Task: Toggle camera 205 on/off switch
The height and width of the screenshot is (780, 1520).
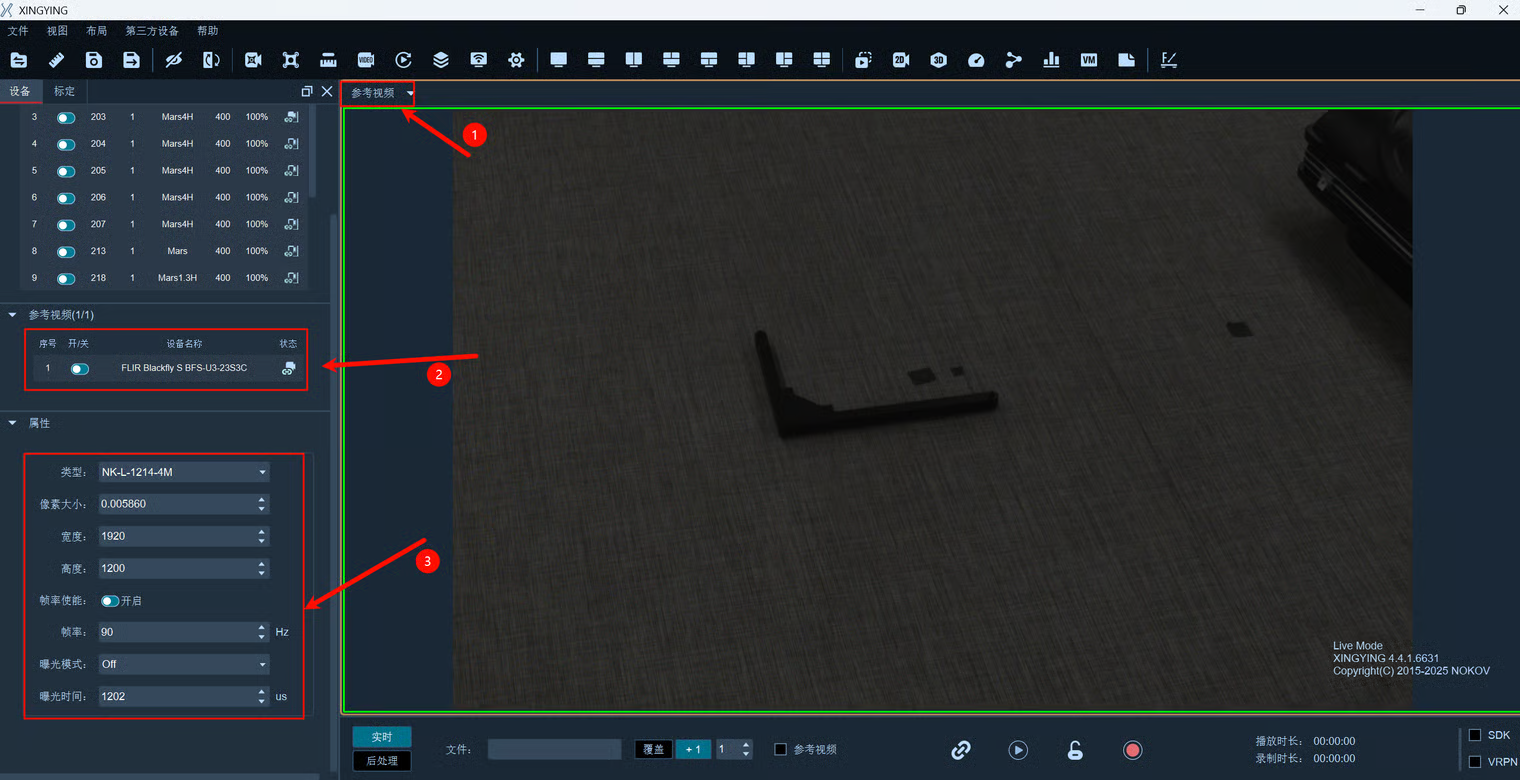Action: pyautogui.click(x=66, y=172)
